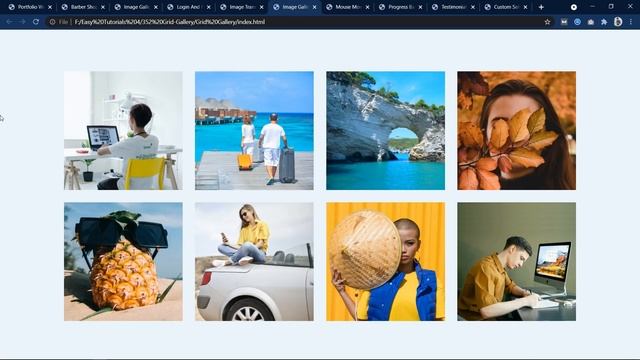Open the first extension icon after bookmark star
The width and height of the screenshot is (640, 360).
click(564, 22)
